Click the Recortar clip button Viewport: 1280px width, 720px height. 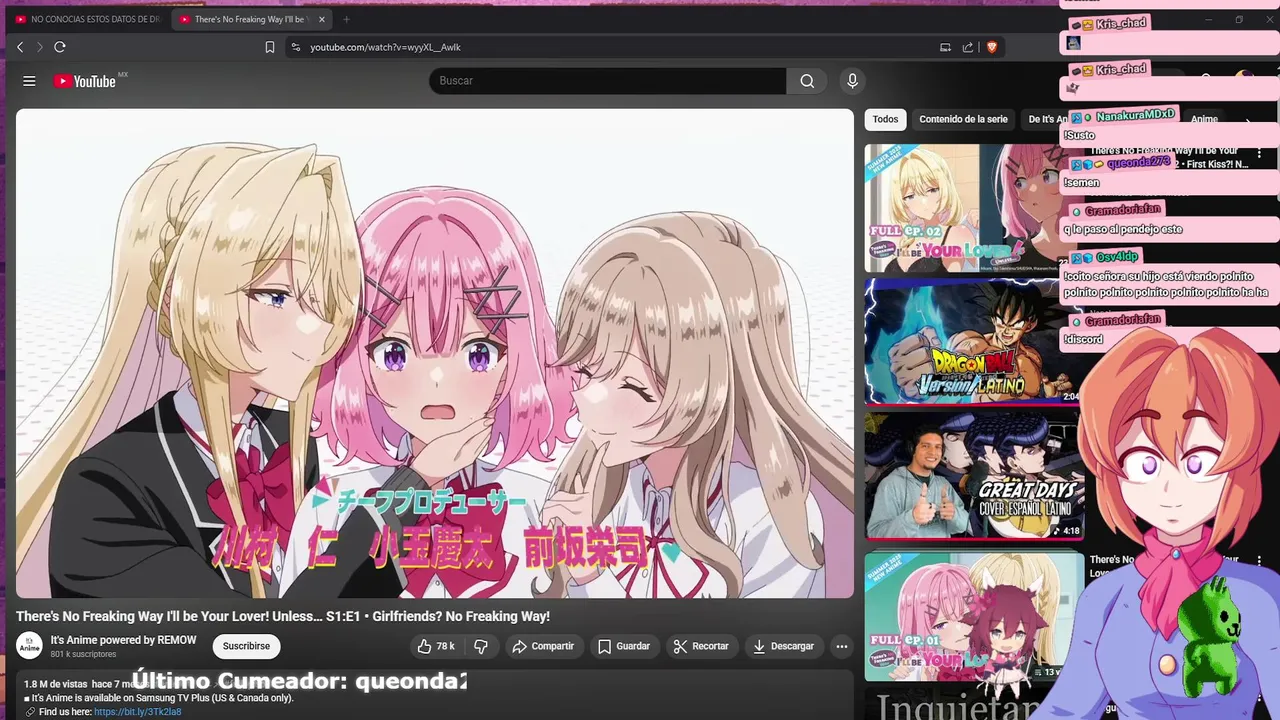point(701,646)
